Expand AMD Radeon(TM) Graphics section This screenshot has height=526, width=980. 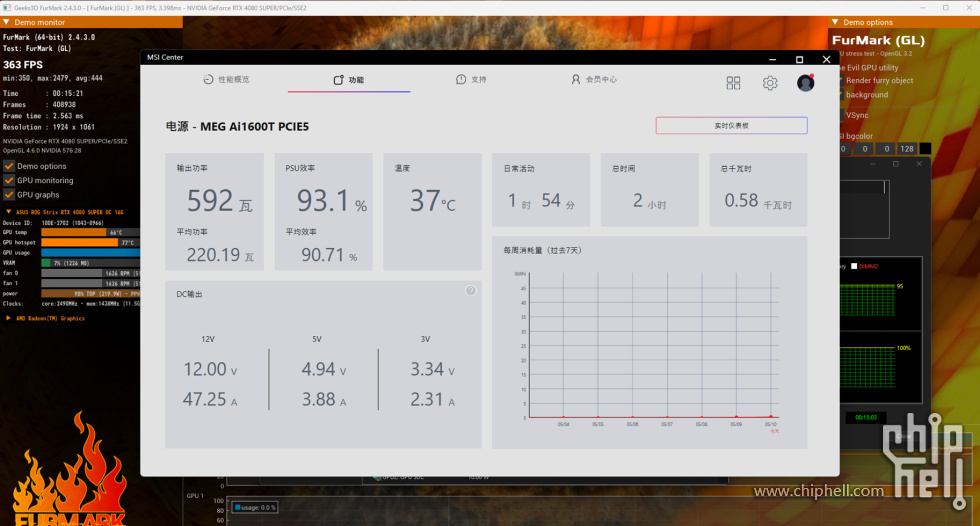[8, 318]
